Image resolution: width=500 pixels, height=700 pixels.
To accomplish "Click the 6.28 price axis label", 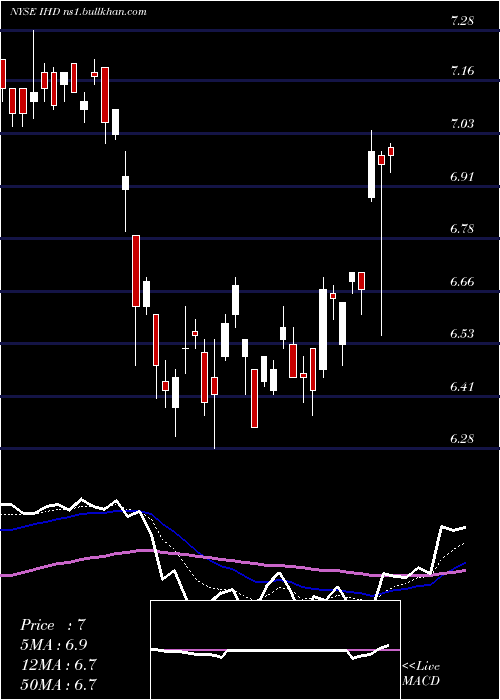I will (462, 439).
